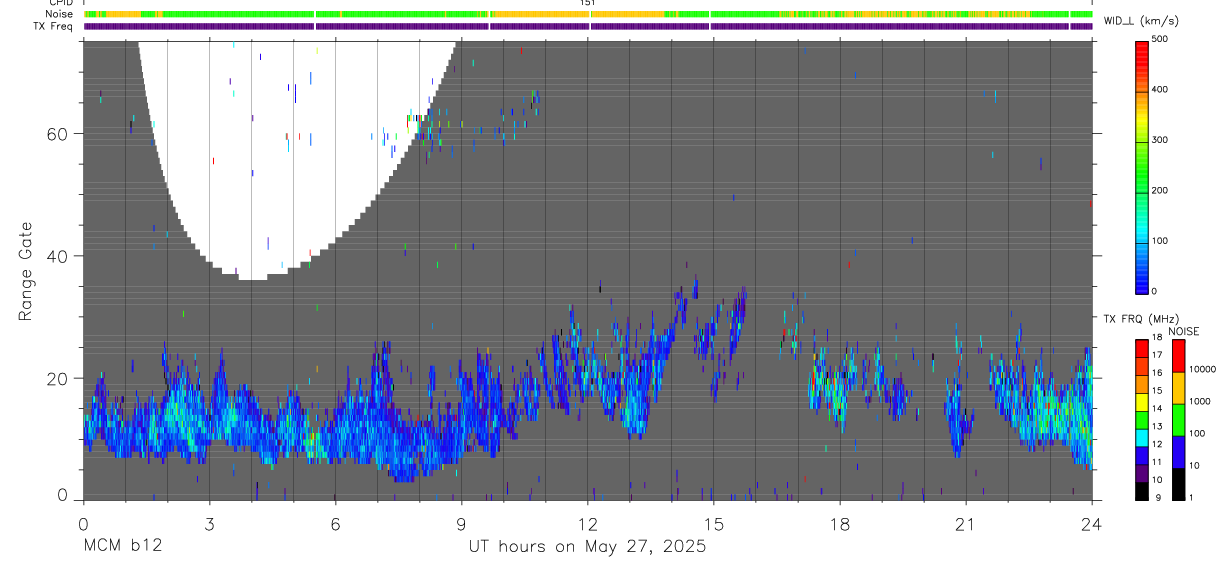Click the x-axis tick label '21'
The image size is (1228, 567).
966,524
